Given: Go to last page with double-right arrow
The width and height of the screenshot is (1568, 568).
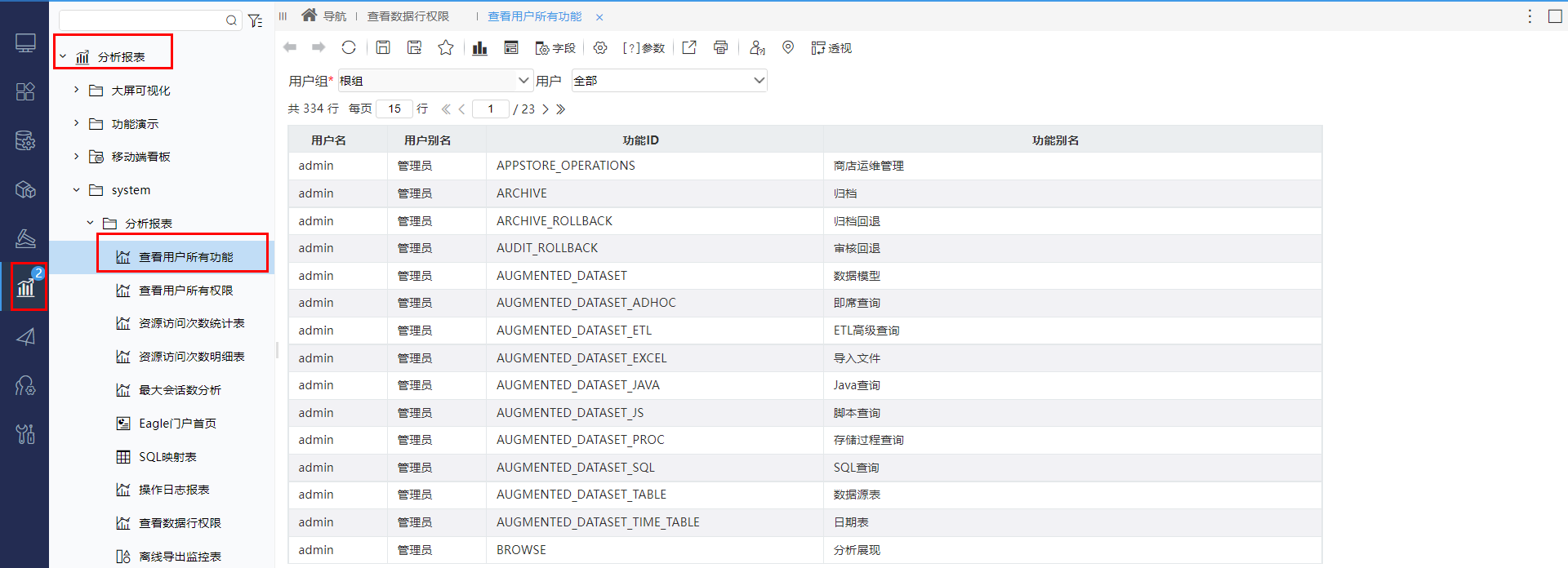Looking at the screenshot, I should pyautogui.click(x=560, y=109).
